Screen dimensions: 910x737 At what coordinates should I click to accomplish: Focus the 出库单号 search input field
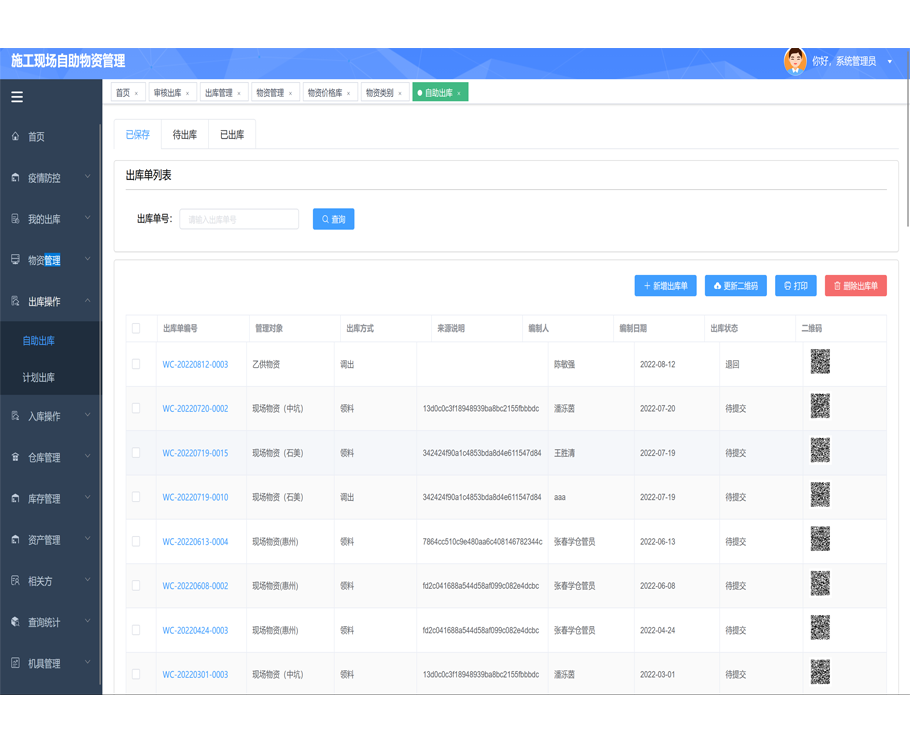click(x=239, y=219)
